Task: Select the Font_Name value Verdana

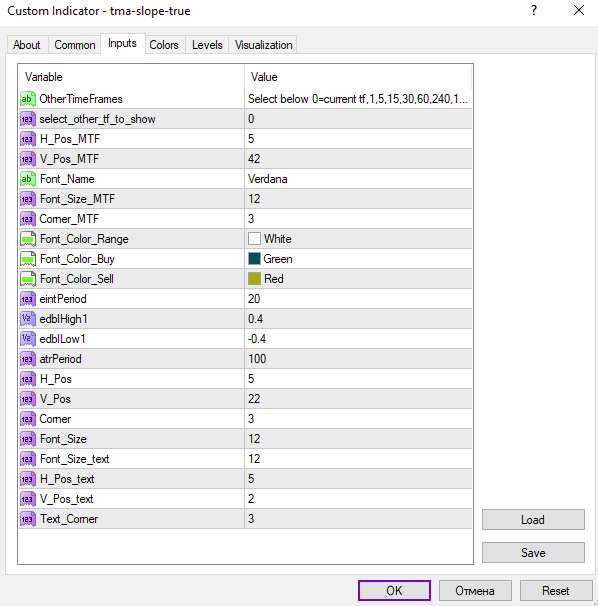Action: pyautogui.click(x=267, y=179)
